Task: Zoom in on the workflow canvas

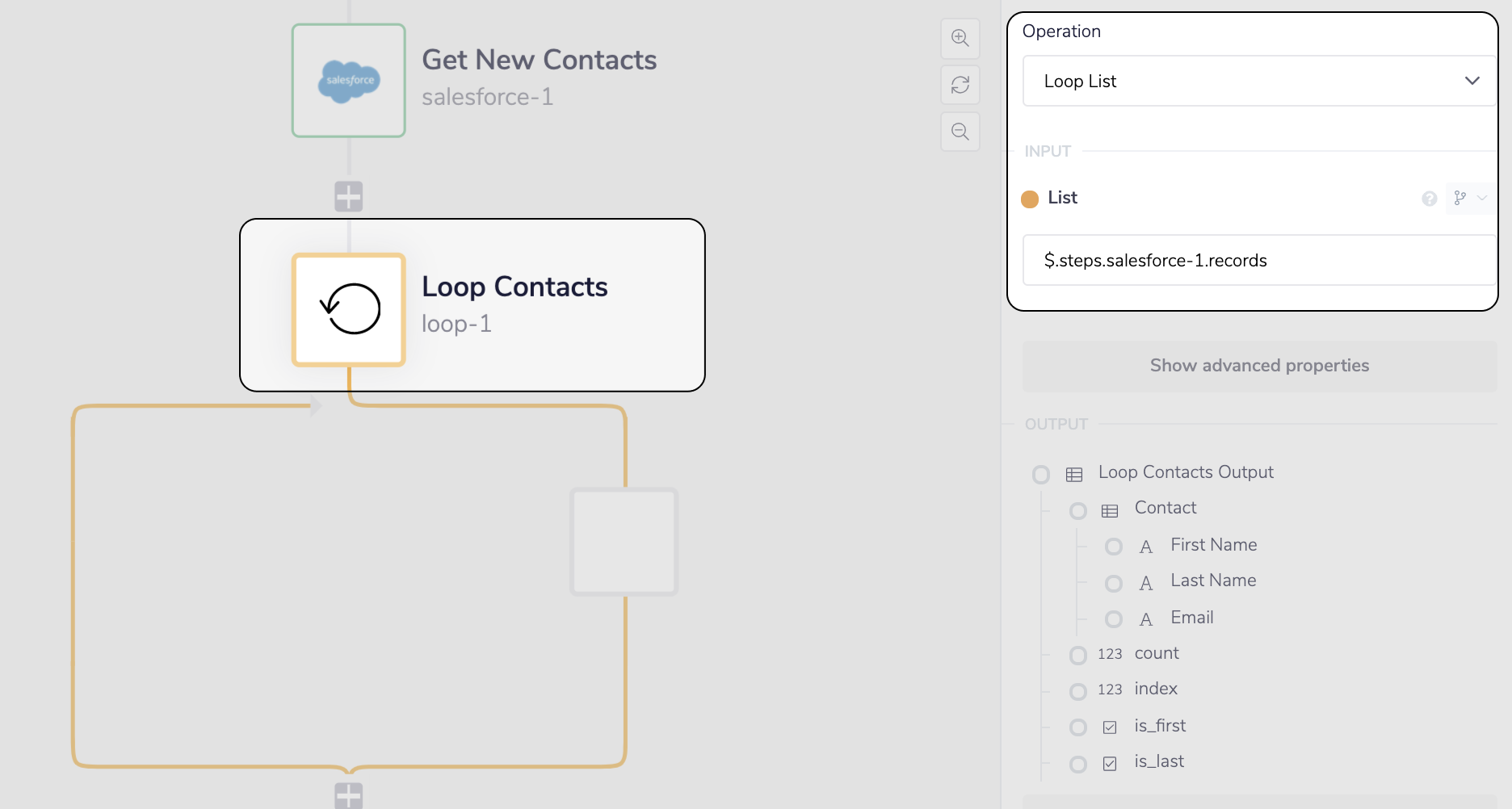Action: (960, 38)
